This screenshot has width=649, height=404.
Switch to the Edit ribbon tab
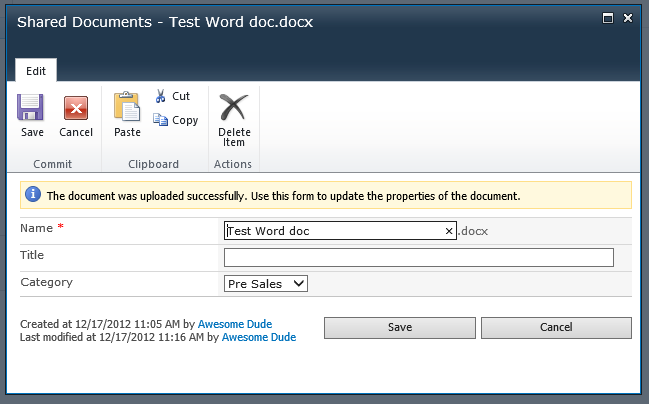click(35, 70)
